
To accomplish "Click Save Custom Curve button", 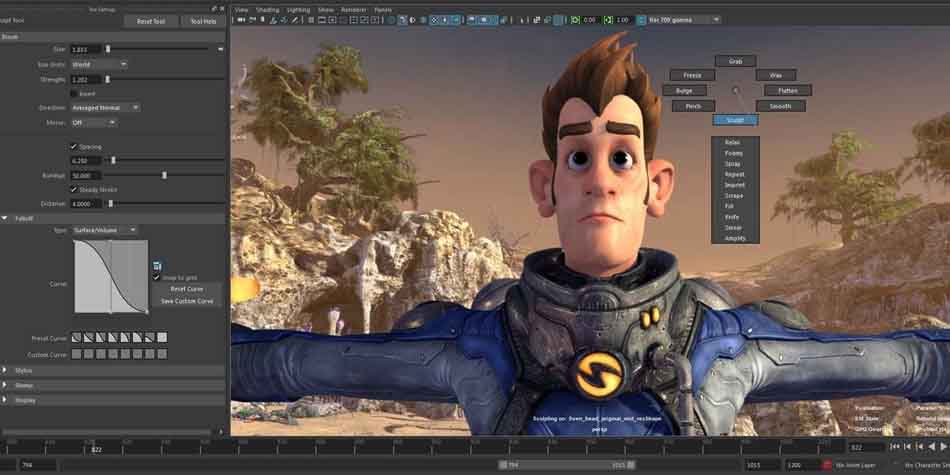I will pyautogui.click(x=187, y=301).
